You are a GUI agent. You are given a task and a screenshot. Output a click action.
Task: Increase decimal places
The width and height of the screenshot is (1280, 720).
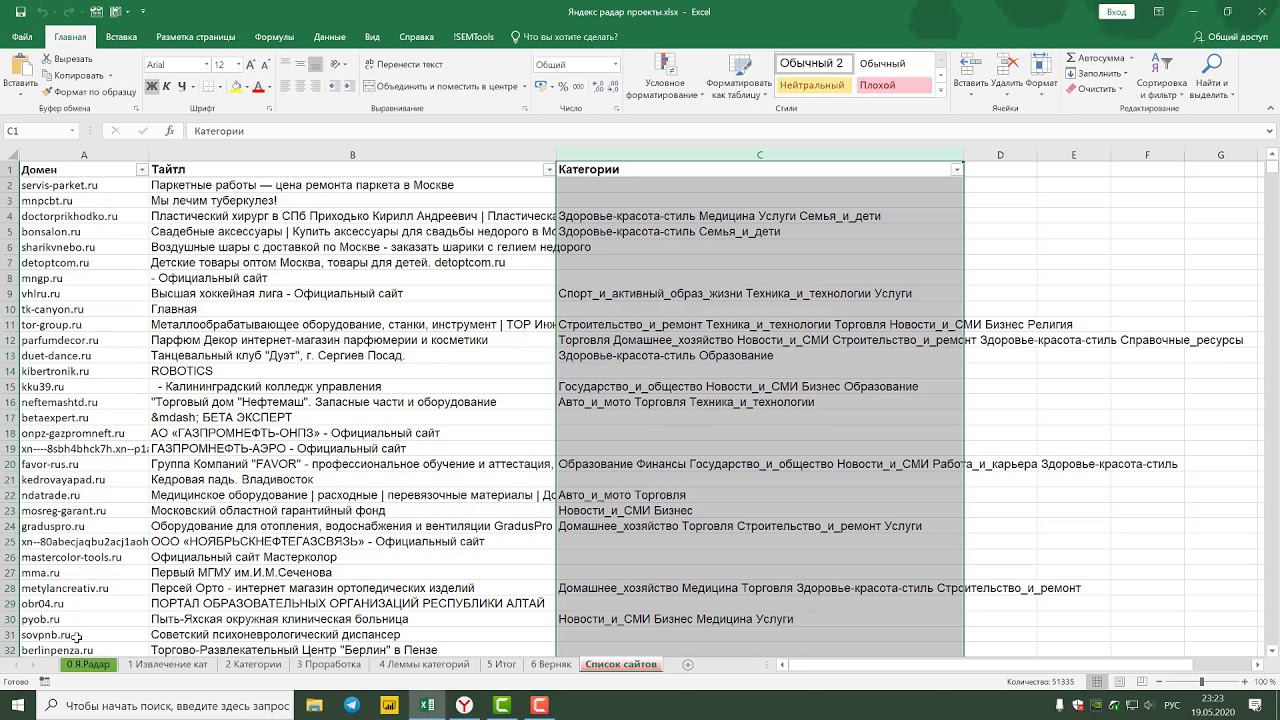click(596, 87)
